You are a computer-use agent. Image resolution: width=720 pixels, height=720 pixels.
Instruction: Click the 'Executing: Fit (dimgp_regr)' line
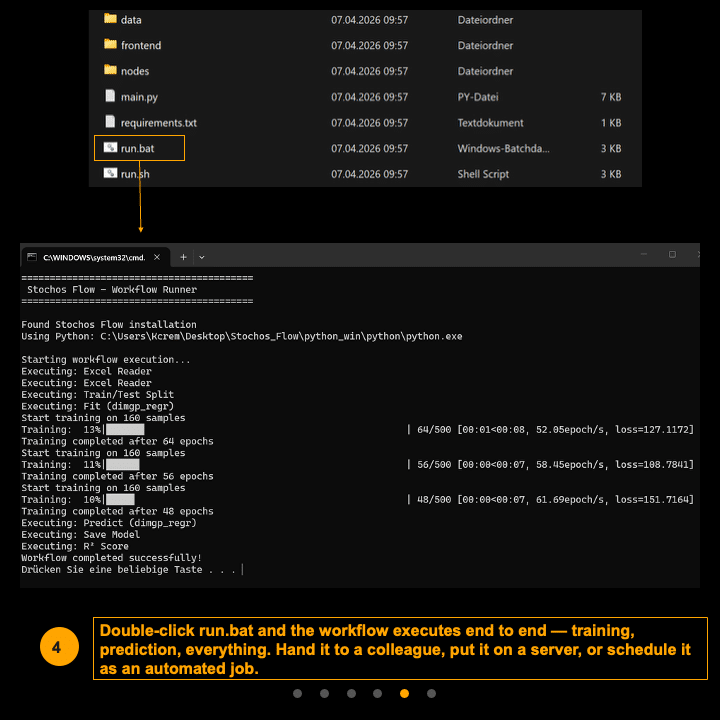tap(97, 406)
